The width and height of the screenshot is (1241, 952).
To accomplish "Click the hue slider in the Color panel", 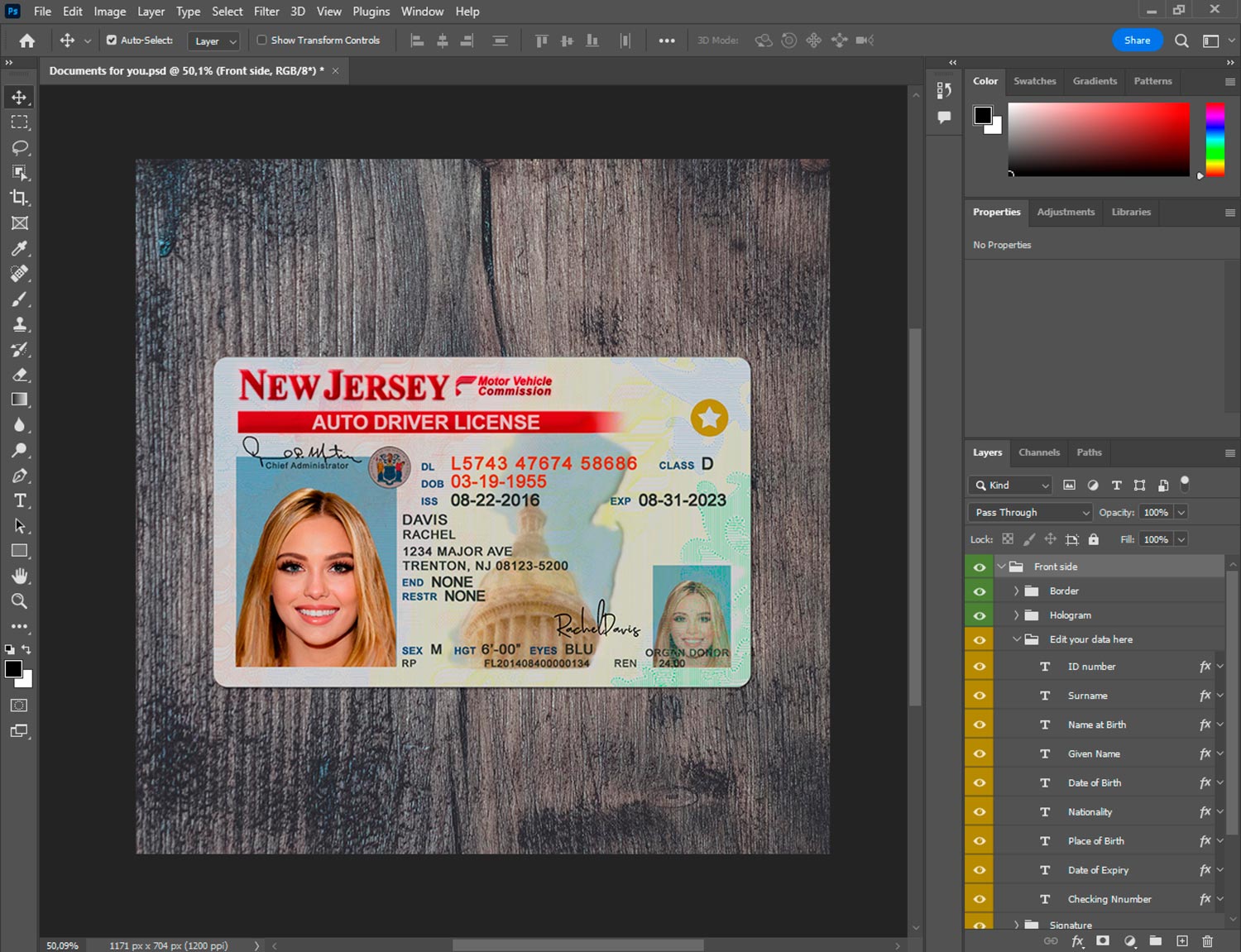I will click(x=1215, y=139).
